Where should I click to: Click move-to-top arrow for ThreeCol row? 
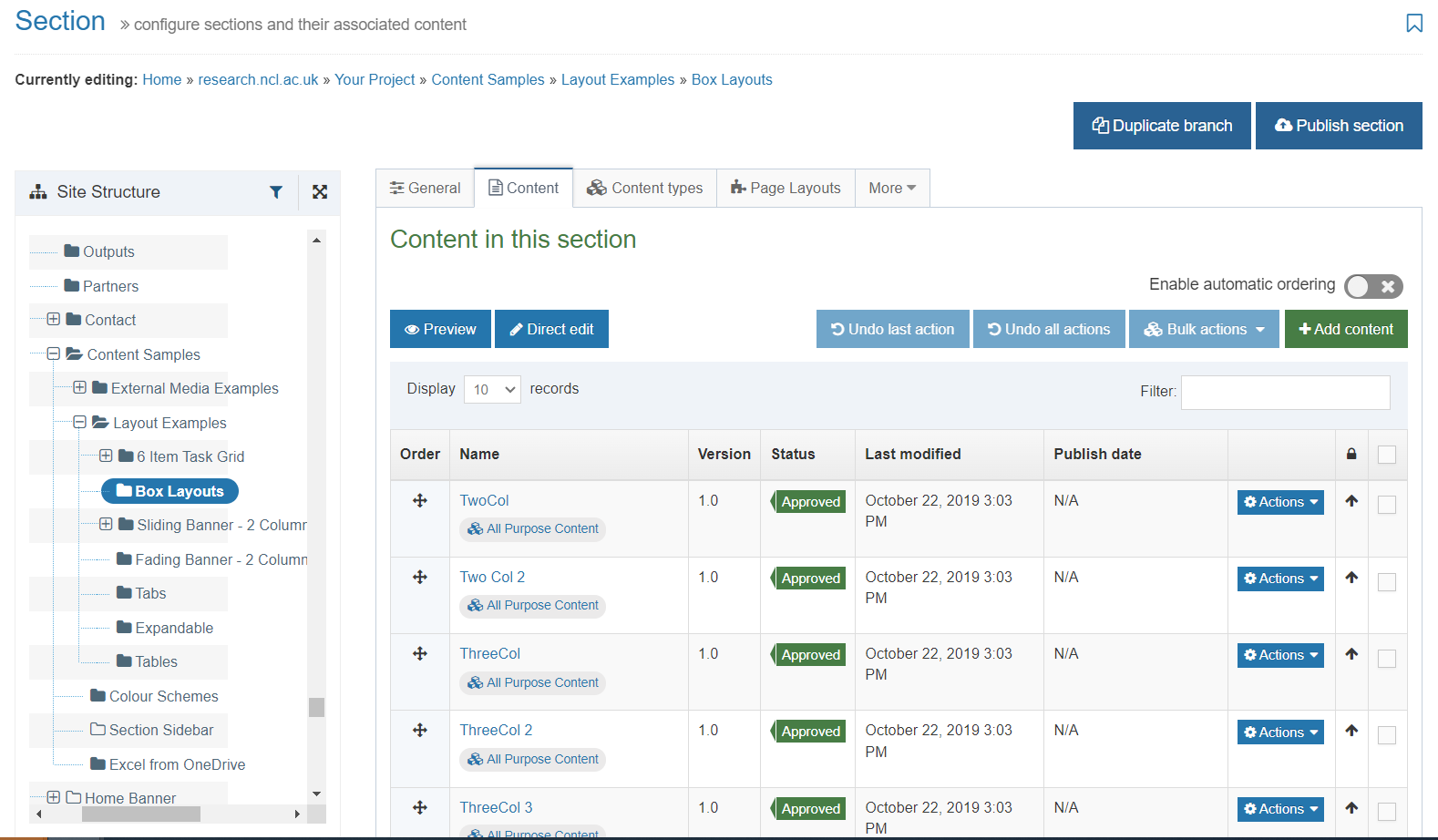[x=1351, y=654]
